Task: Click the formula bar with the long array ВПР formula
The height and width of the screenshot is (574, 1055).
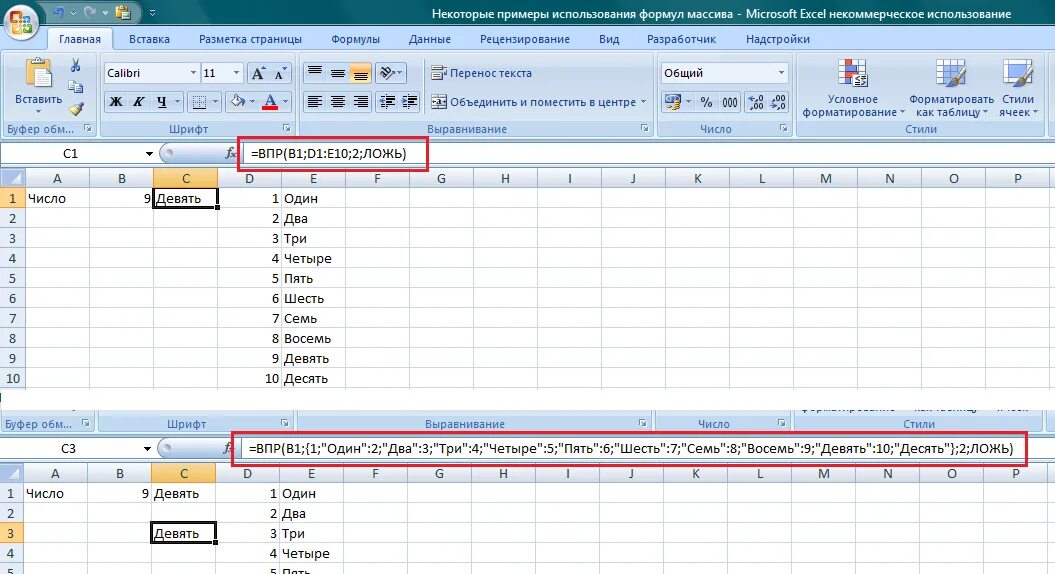Action: pyautogui.click(x=647, y=448)
